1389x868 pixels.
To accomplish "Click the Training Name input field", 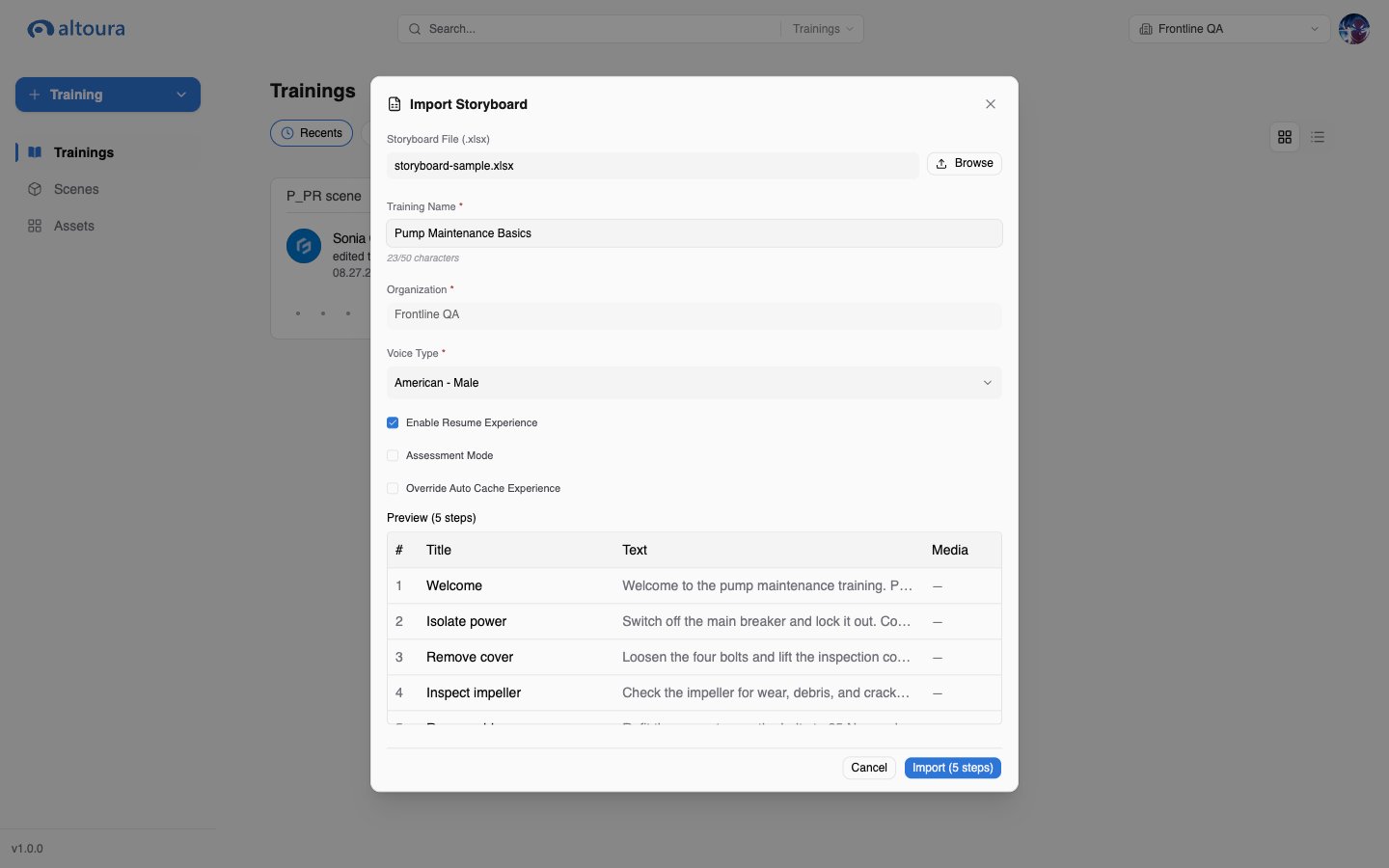I will pos(694,233).
